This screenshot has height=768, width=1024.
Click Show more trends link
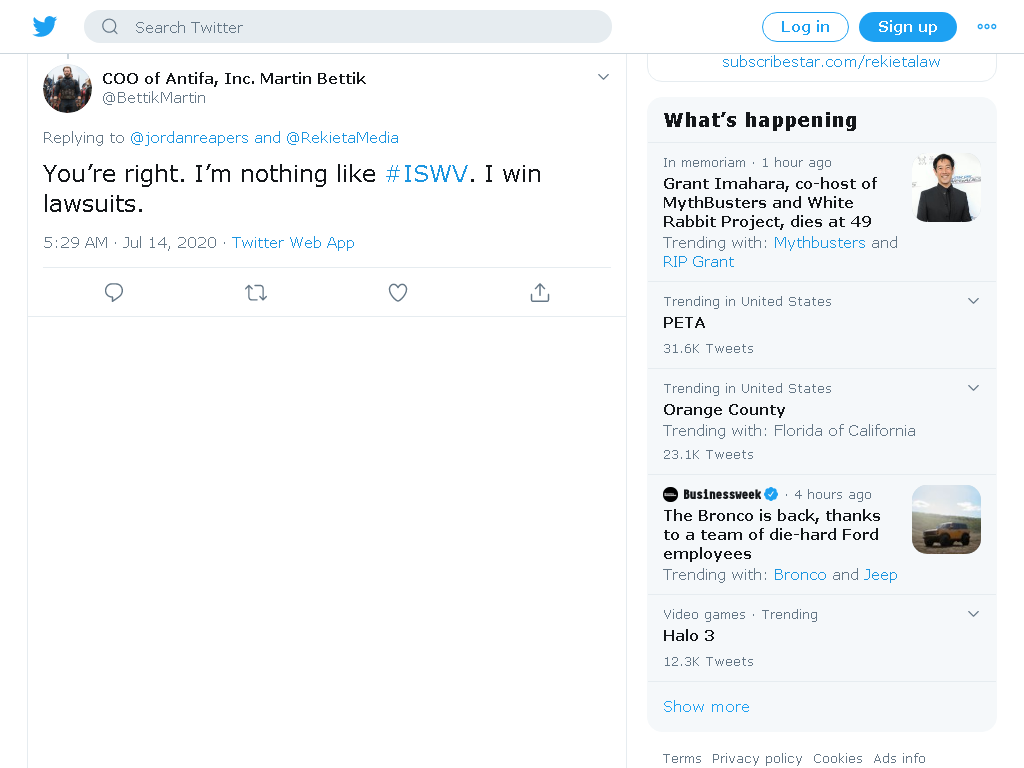(x=706, y=707)
